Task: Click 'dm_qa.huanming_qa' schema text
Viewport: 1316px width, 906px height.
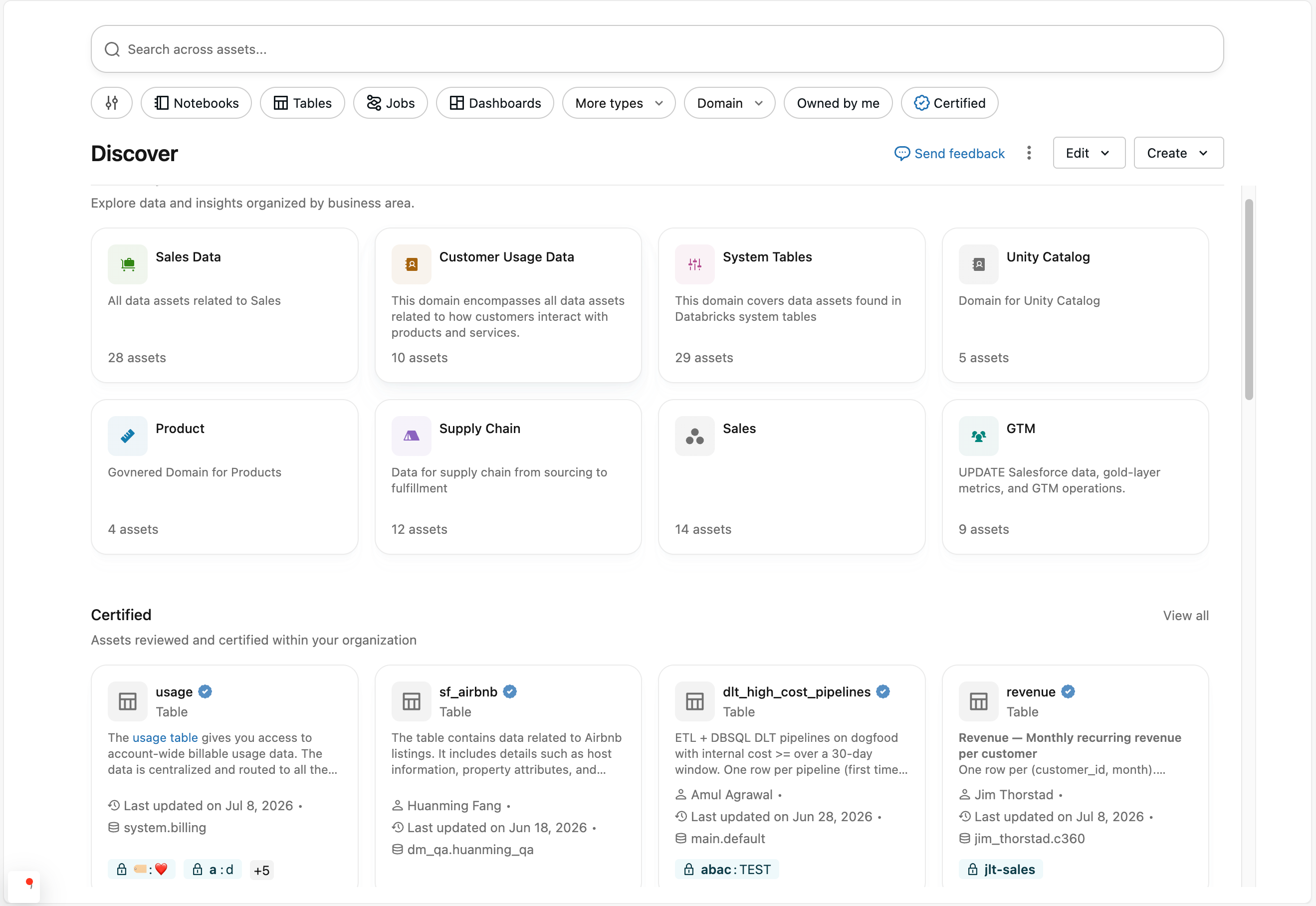Action: [470, 849]
